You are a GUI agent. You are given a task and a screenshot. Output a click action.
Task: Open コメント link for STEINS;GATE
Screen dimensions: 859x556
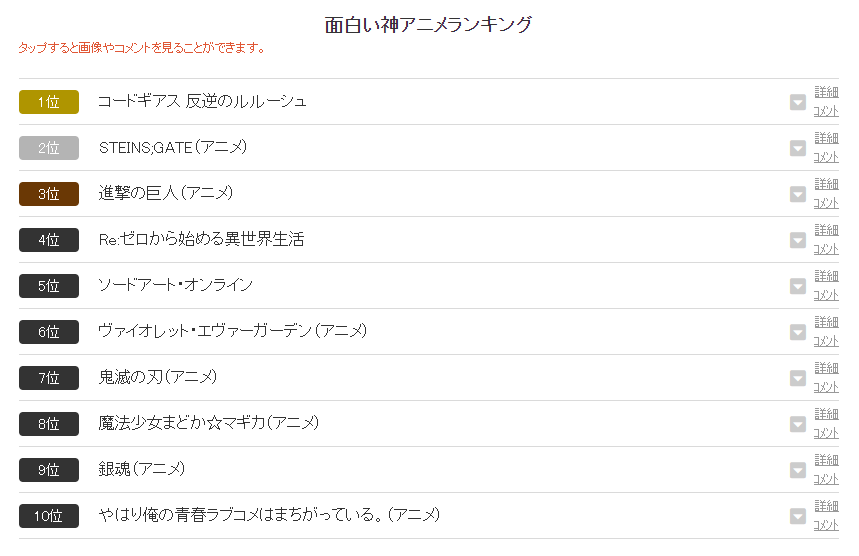pos(826,157)
